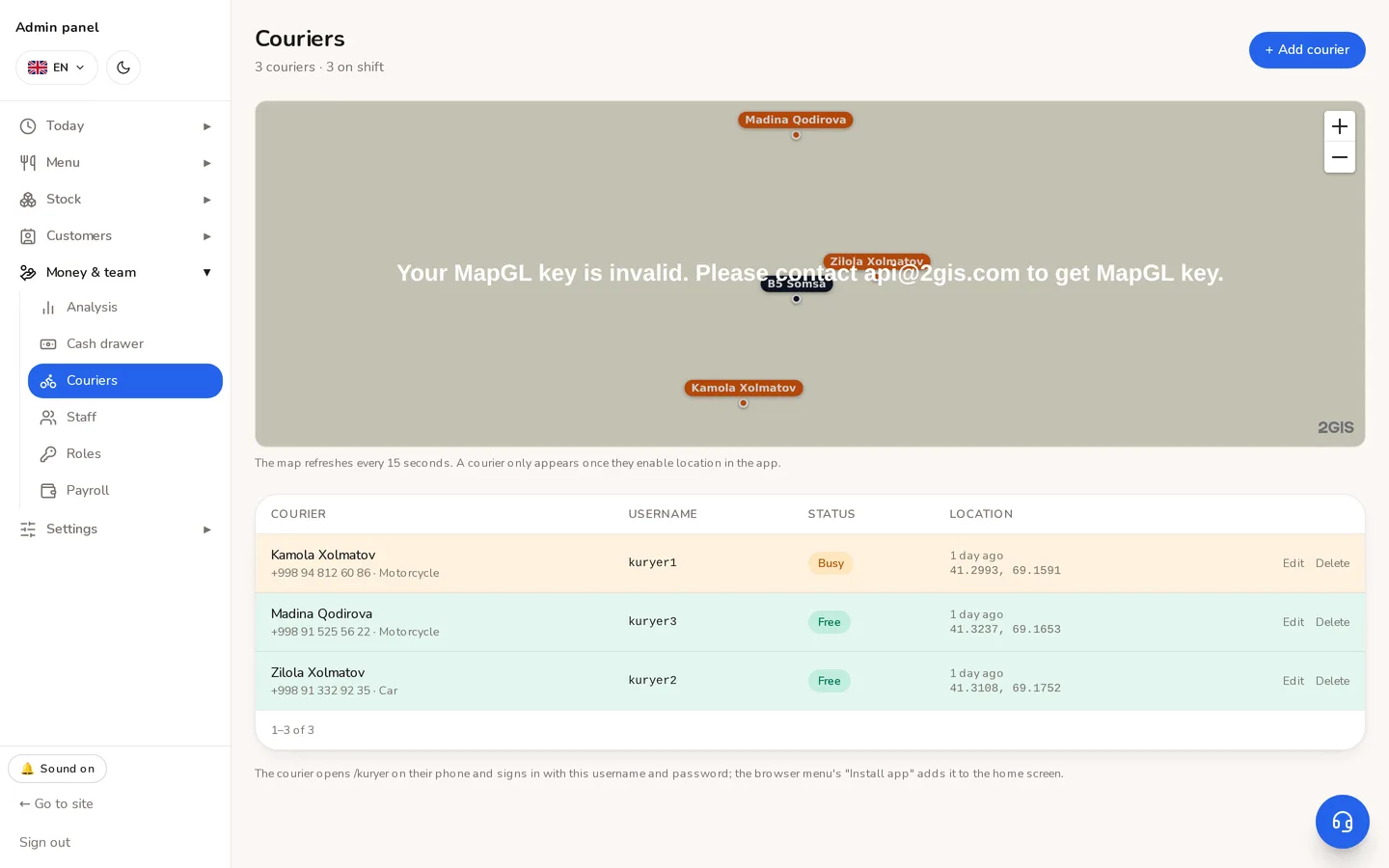This screenshot has width=1389, height=868.
Task: Zoom out on the courier map
Action: point(1340,157)
